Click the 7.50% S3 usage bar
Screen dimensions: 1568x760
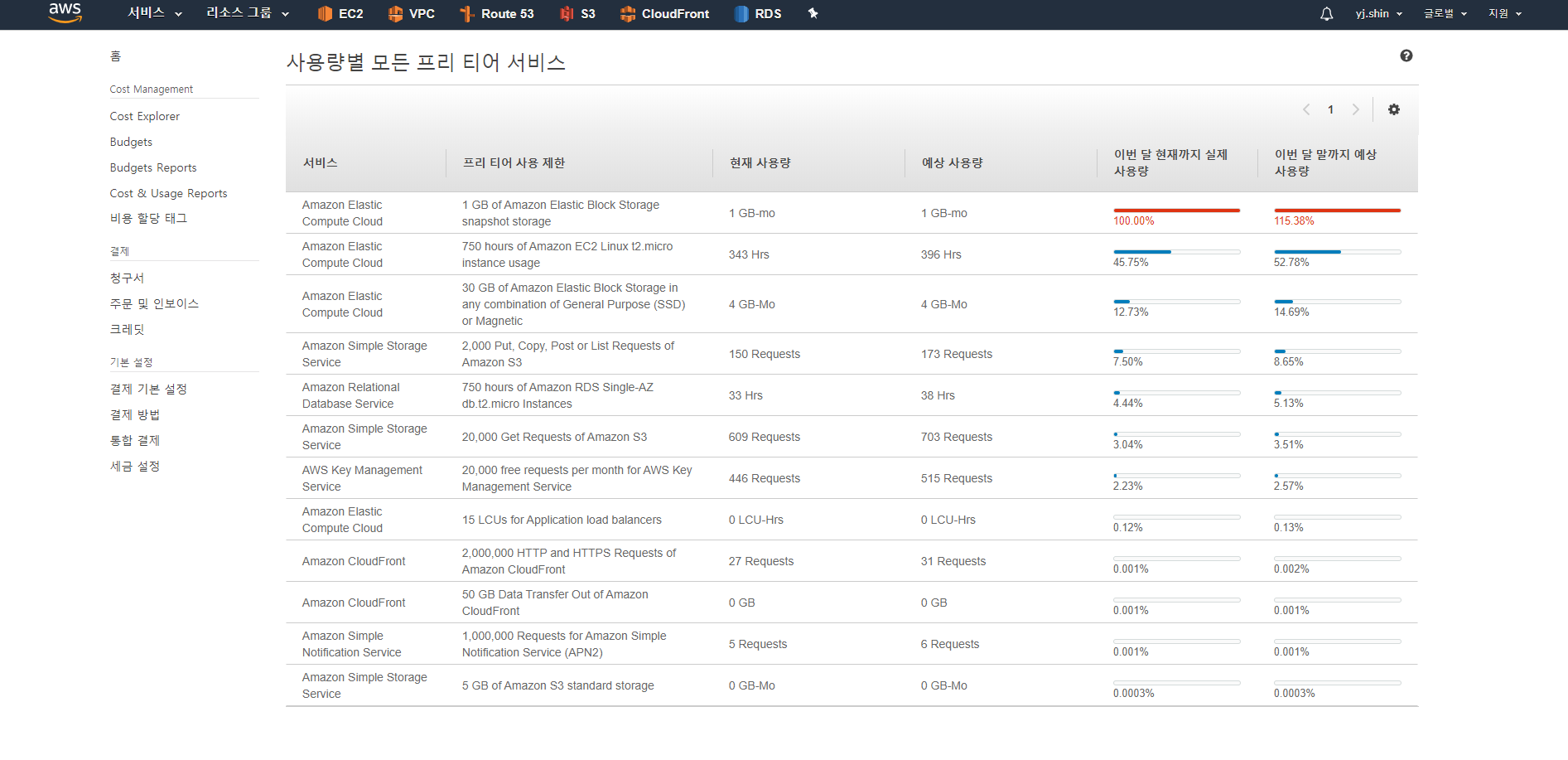tap(1176, 351)
